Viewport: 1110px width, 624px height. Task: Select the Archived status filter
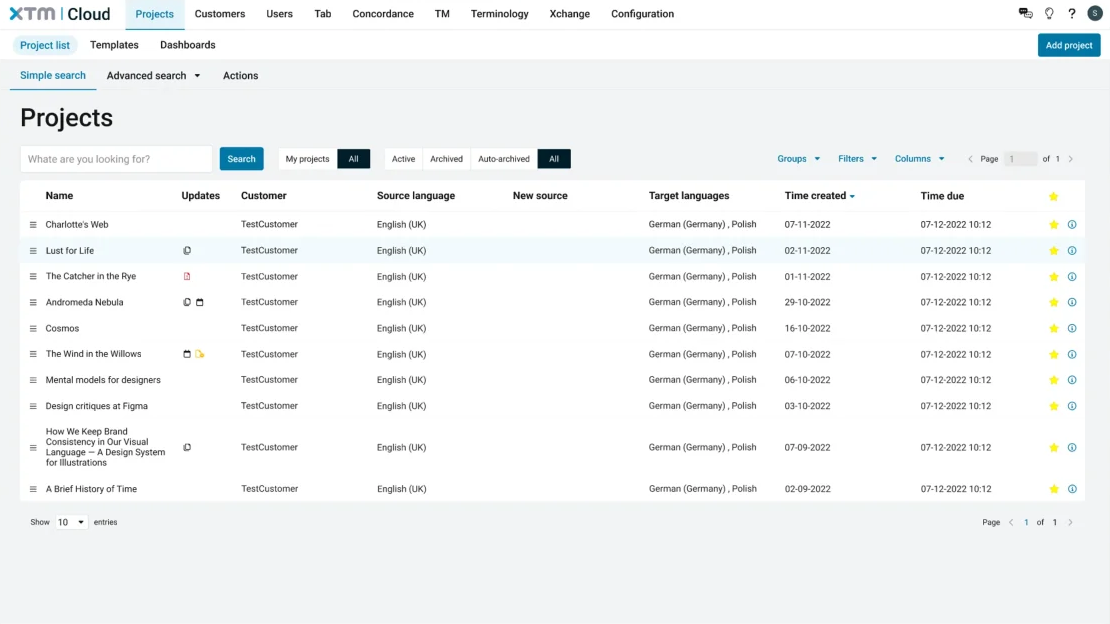pyautogui.click(x=446, y=159)
